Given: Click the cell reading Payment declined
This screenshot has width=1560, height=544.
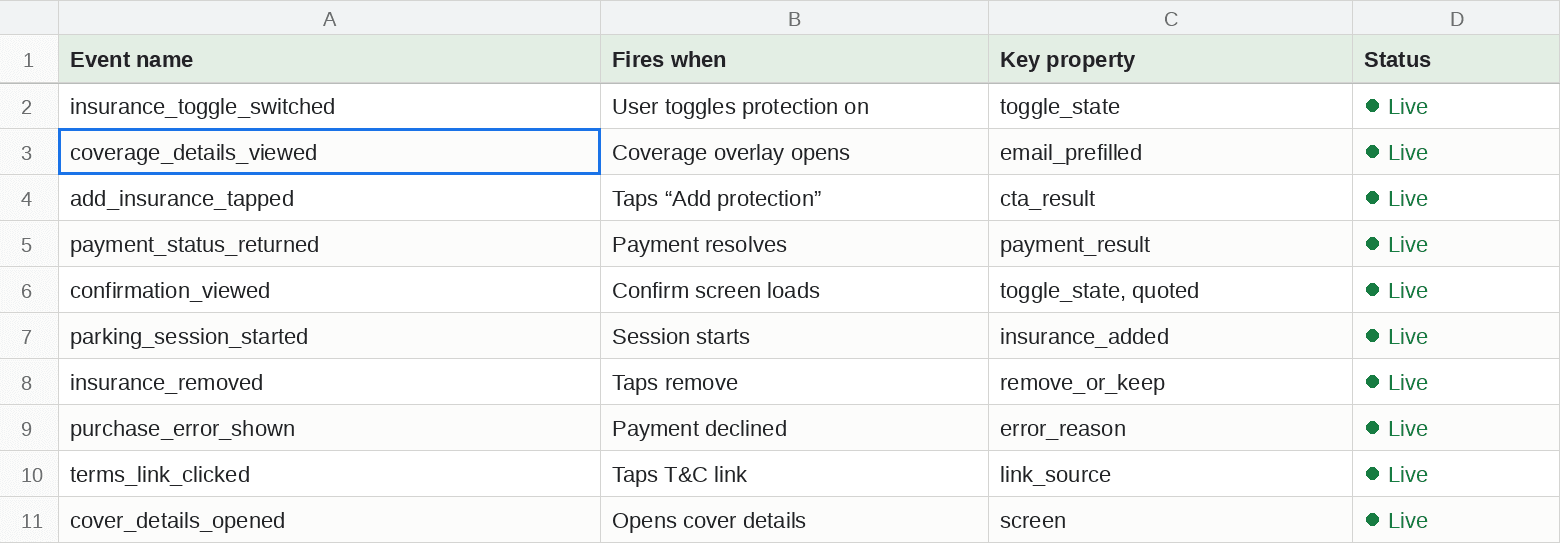Looking at the screenshot, I should tap(794, 428).
